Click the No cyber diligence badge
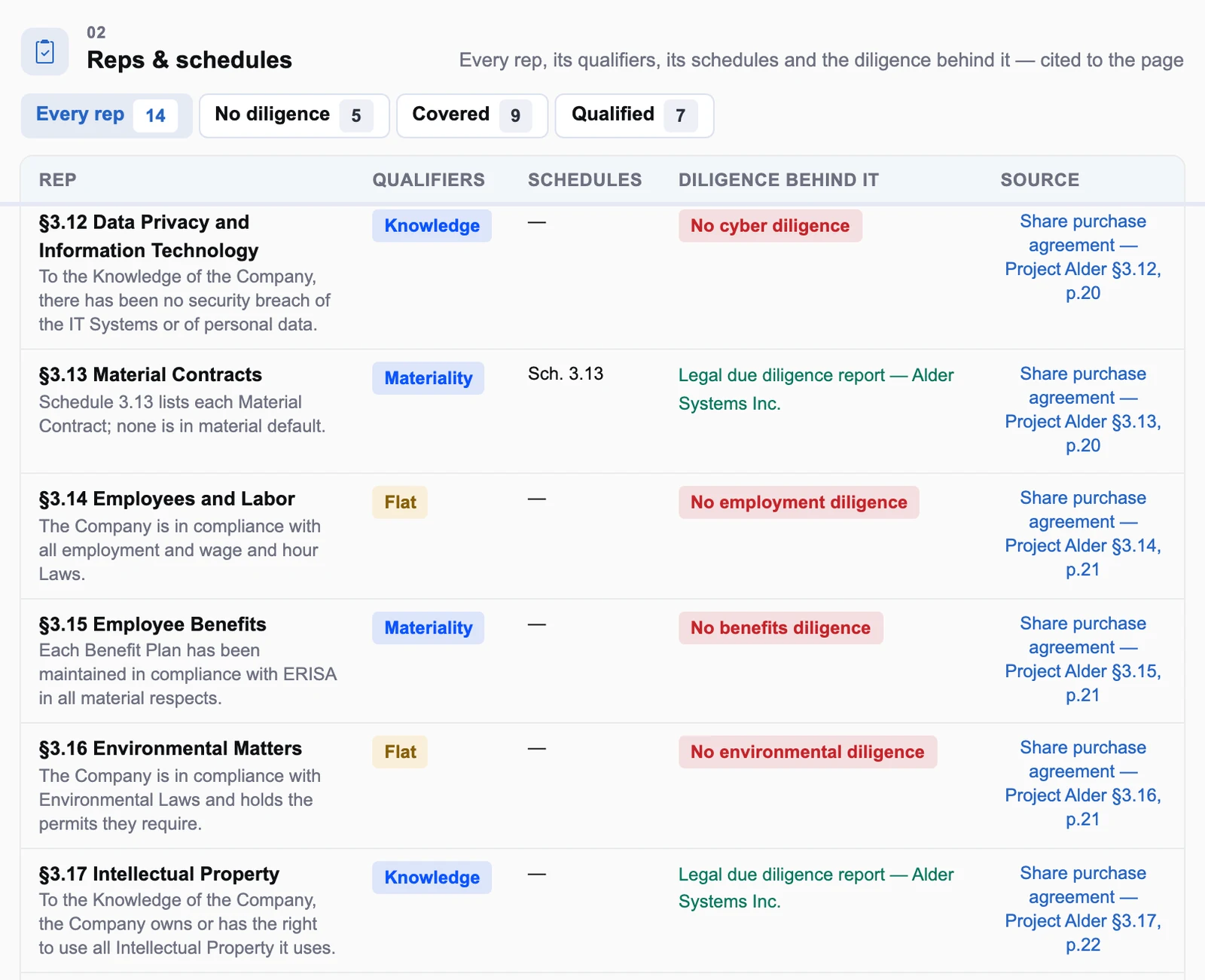Screen dimensions: 1205x980 point(770,226)
